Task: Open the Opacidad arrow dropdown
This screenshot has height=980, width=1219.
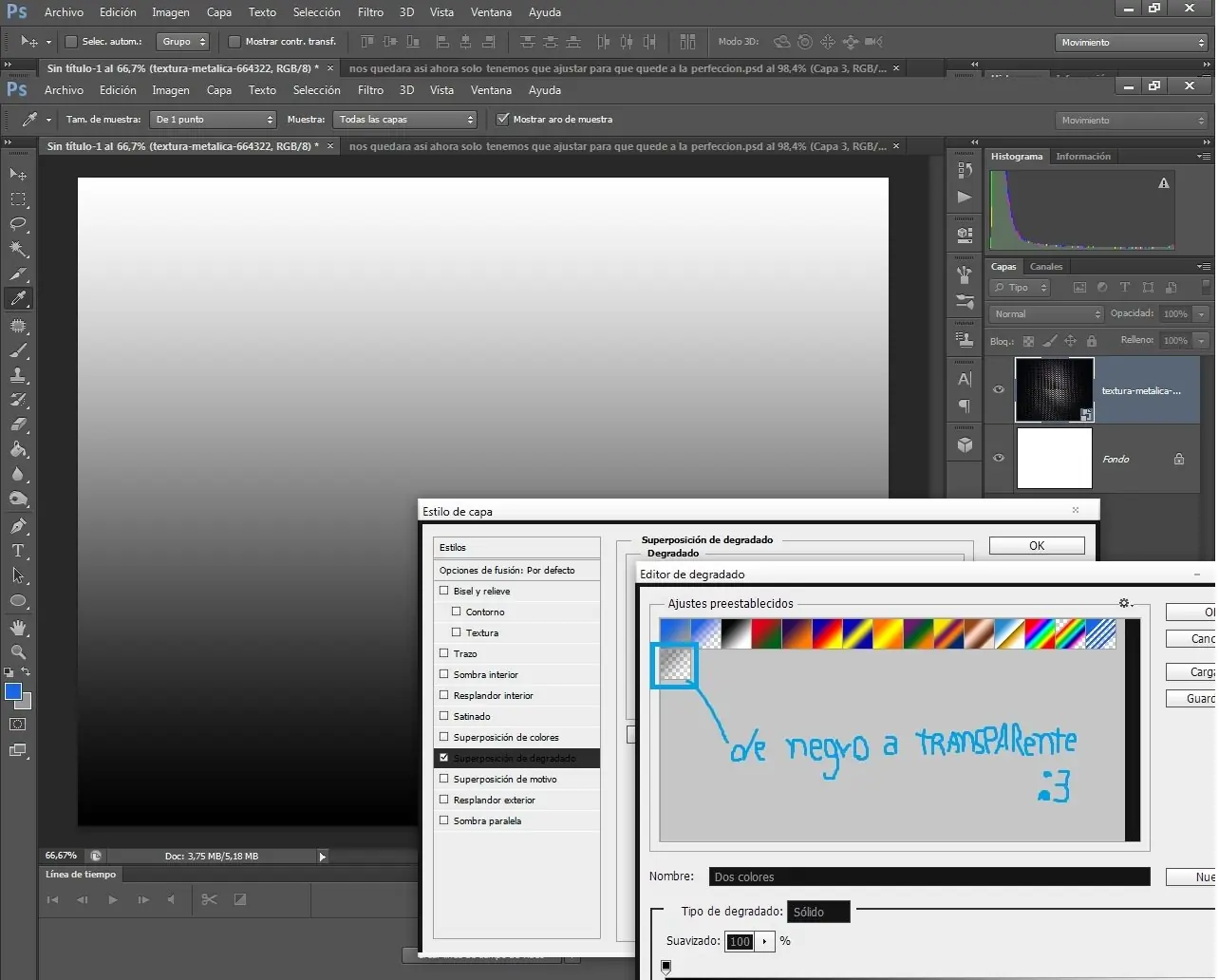Action: (1201, 314)
